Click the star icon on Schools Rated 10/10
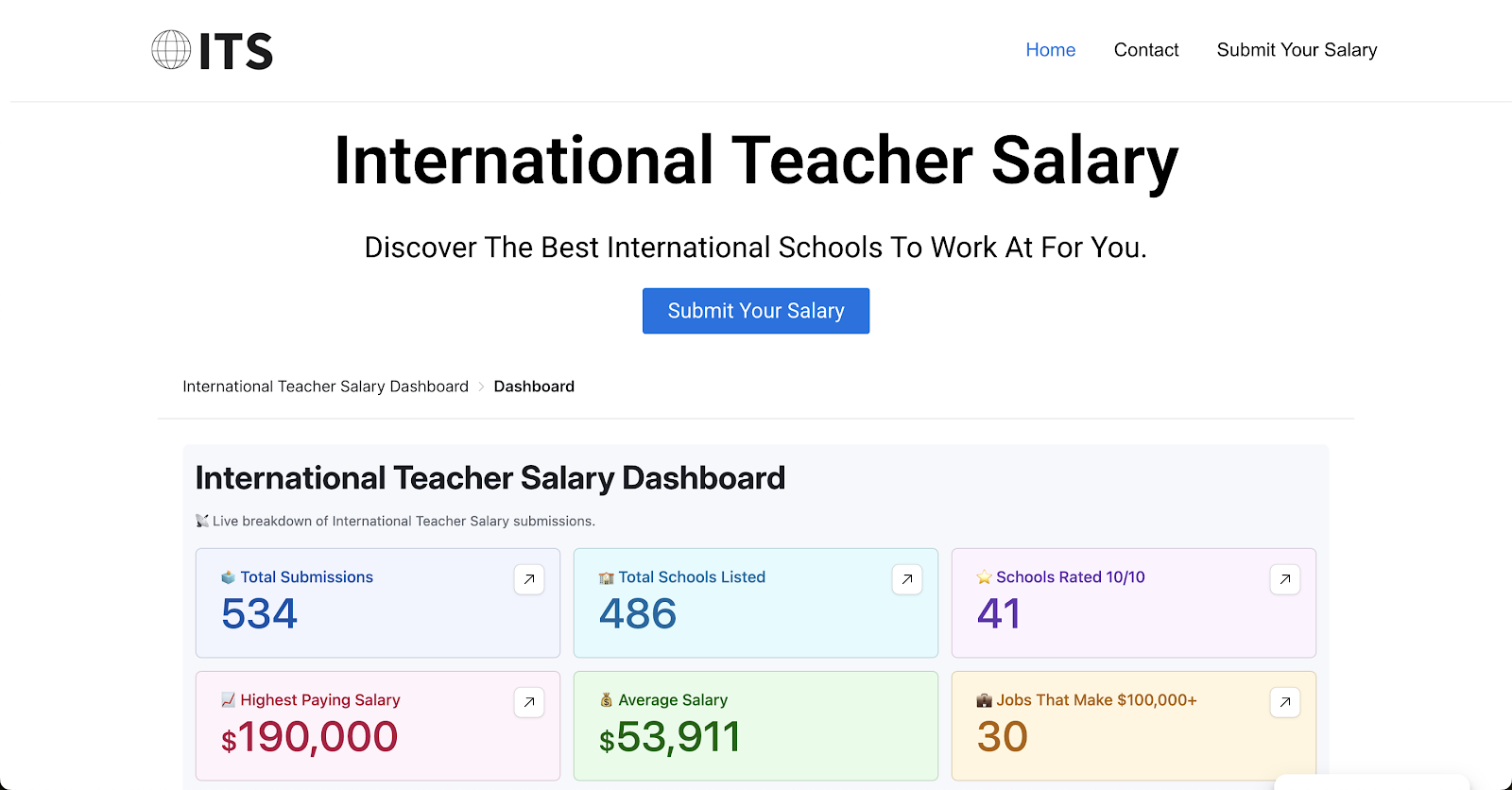Screen dimensions: 1512x790 click(x=983, y=576)
